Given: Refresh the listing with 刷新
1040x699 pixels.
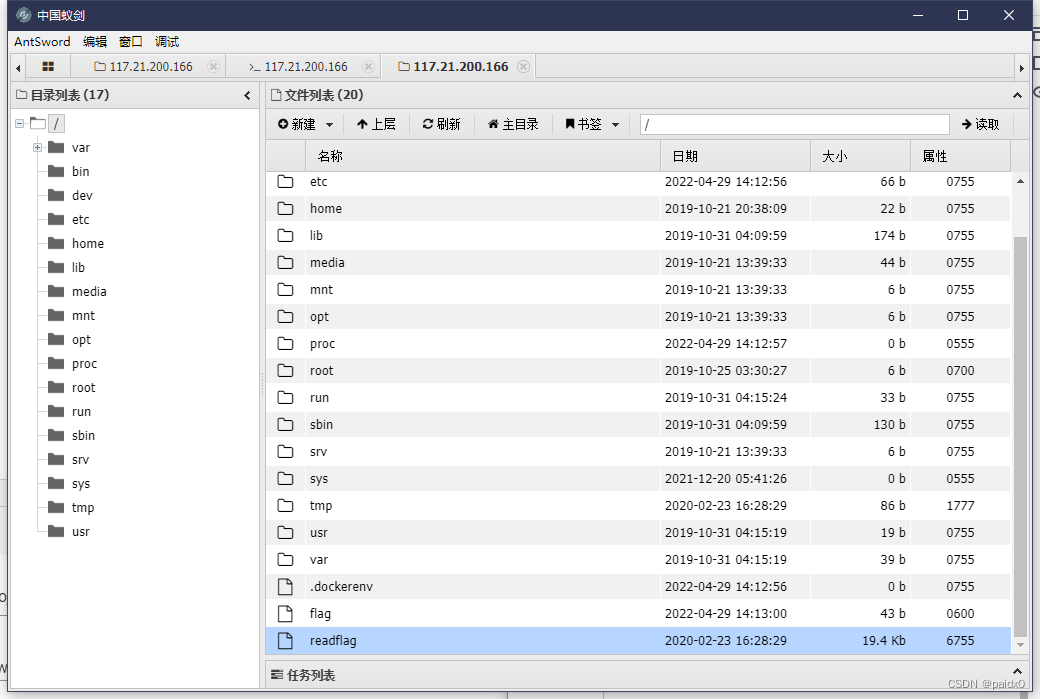Looking at the screenshot, I should (x=441, y=124).
